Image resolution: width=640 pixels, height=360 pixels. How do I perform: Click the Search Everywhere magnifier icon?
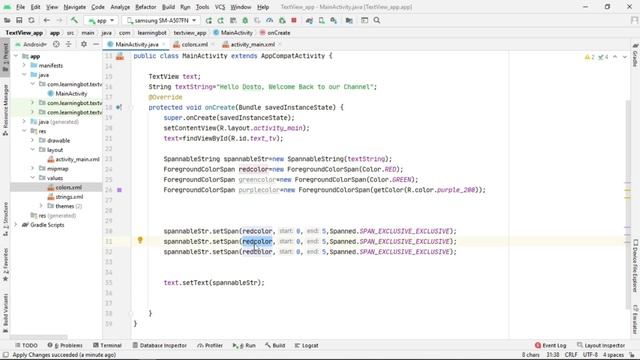click(377, 20)
